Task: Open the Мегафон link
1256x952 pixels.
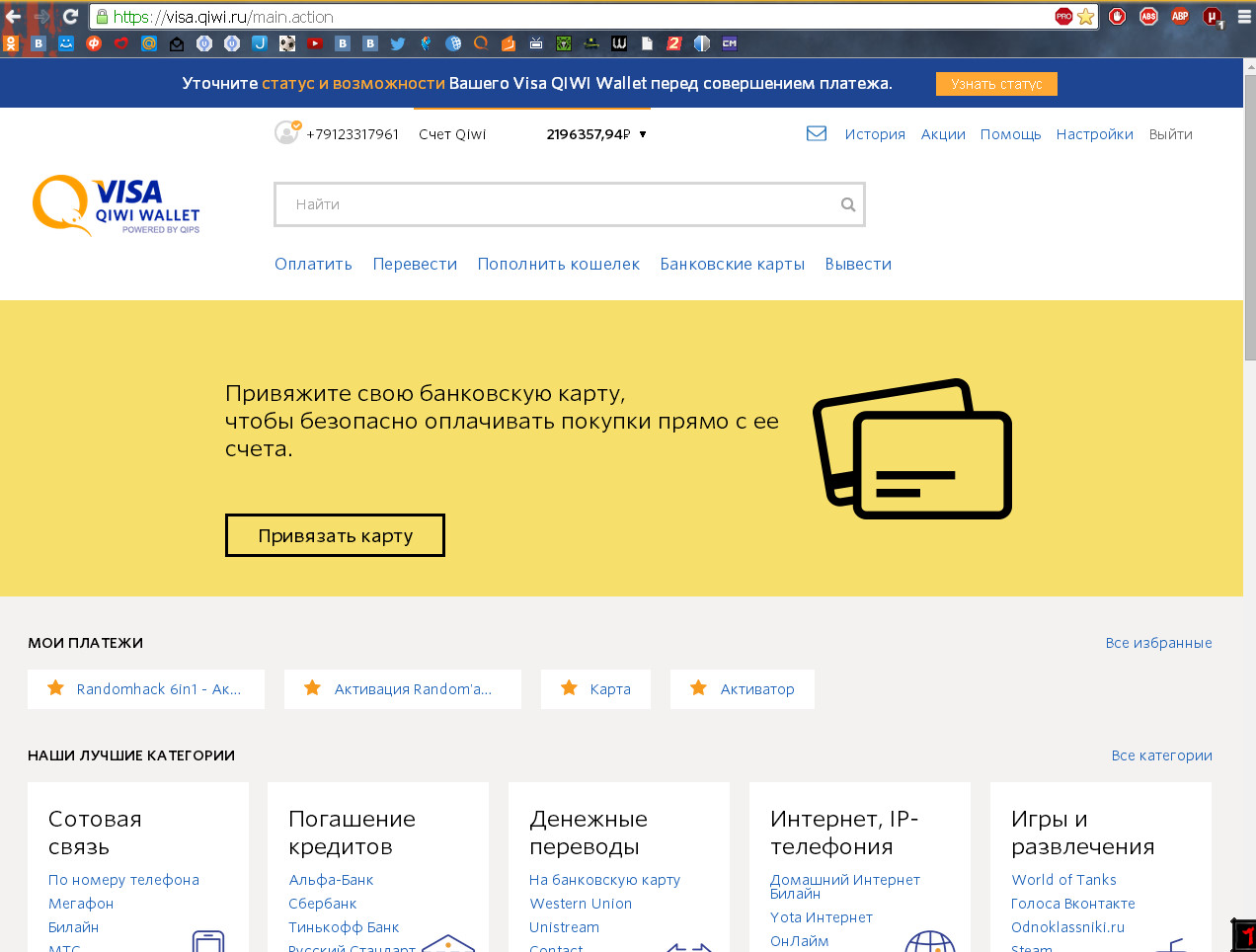Action: point(81,904)
